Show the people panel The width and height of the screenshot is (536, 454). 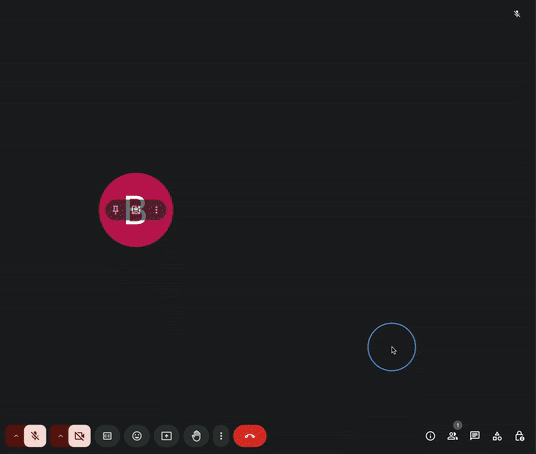pyautogui.click(x=453, y=436)
